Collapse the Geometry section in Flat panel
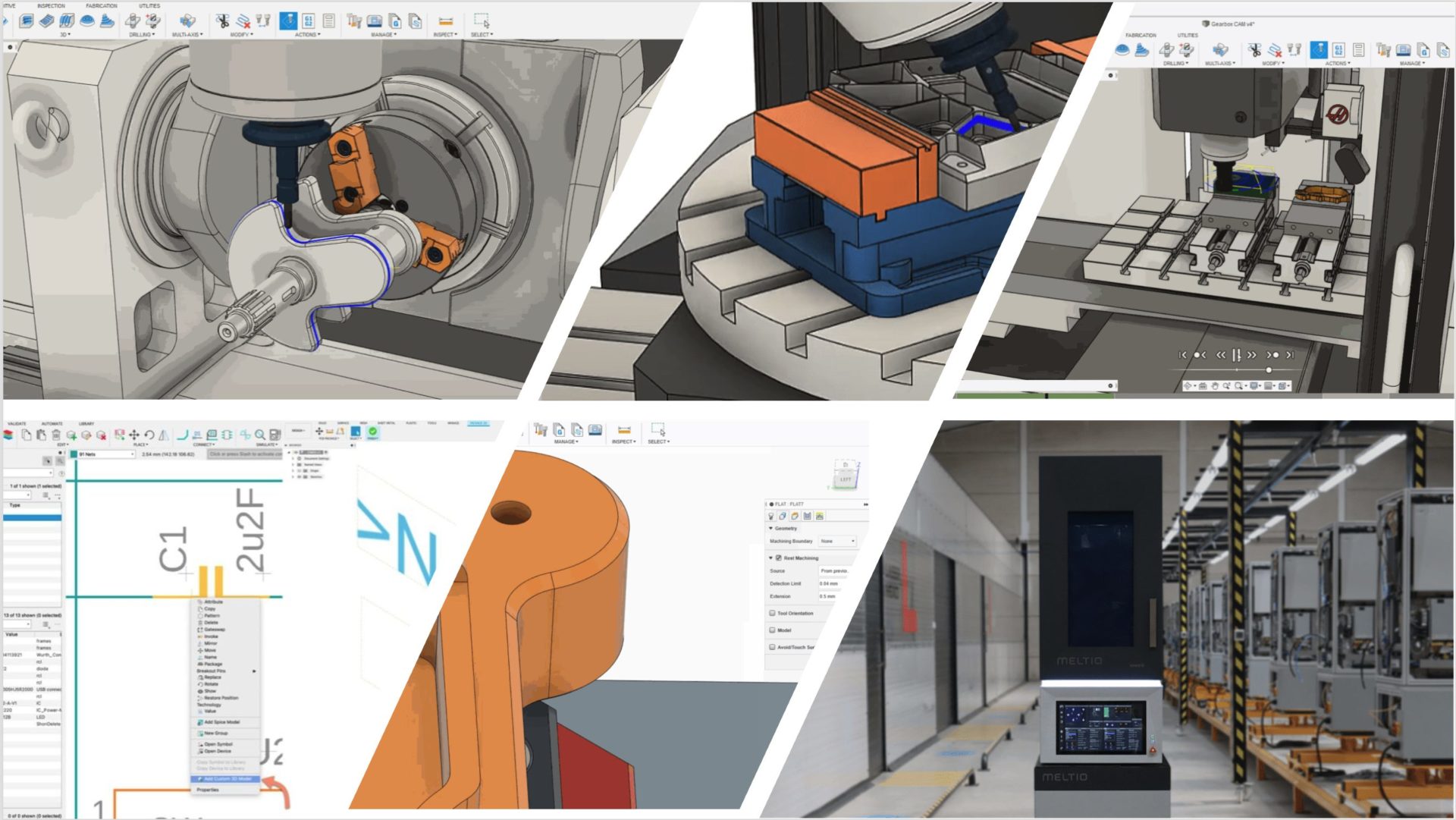The width and height of the screenshot is (1456, 820). [x=771, y=528]
